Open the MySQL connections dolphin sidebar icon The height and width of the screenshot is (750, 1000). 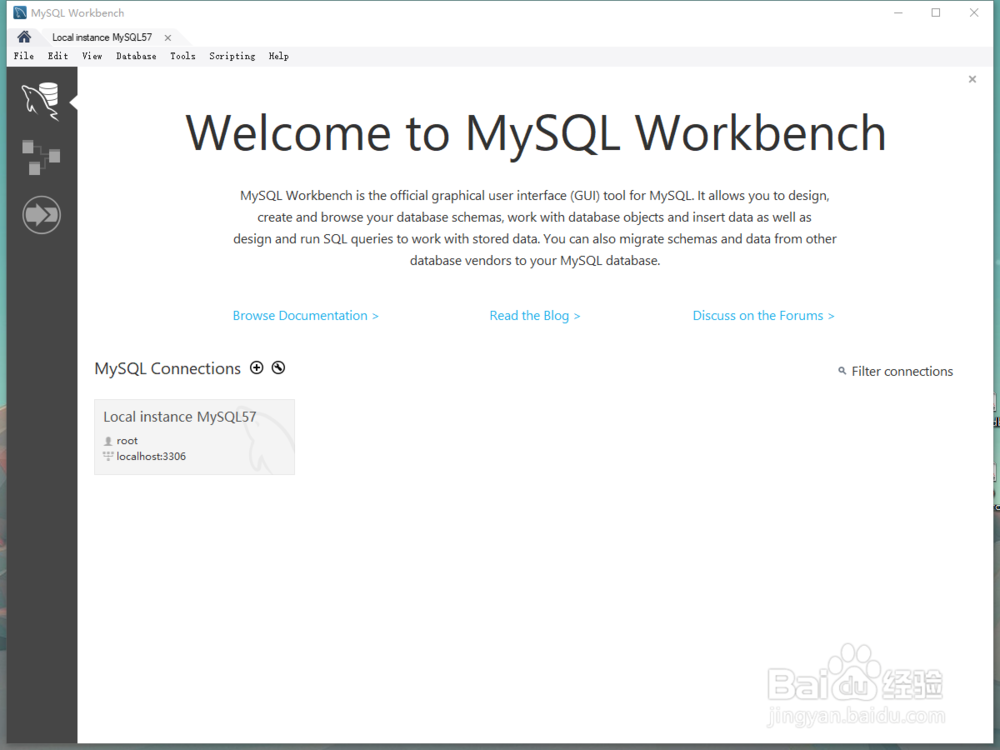pos(41,101)
